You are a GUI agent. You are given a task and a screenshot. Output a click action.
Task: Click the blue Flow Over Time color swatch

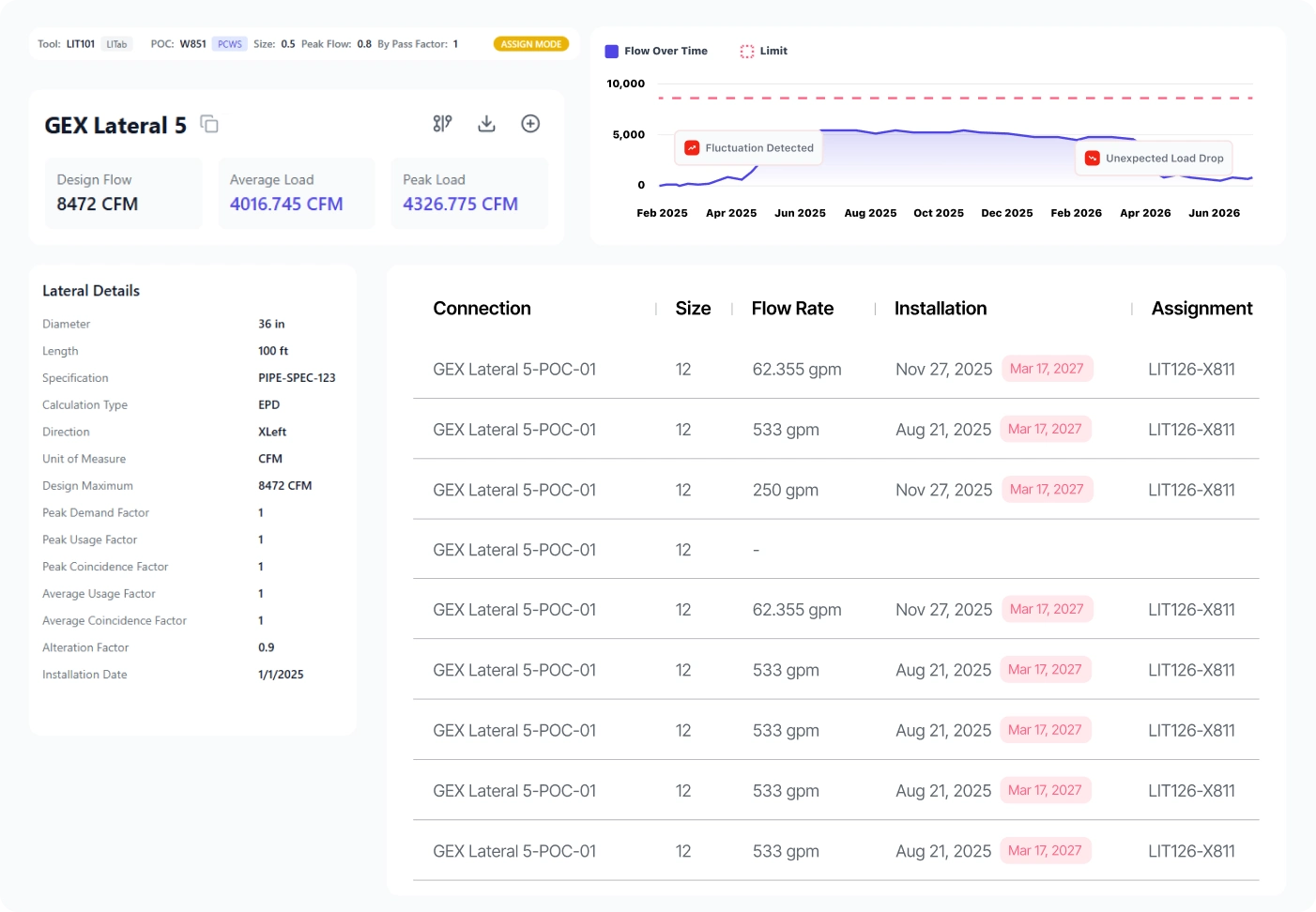613,51
